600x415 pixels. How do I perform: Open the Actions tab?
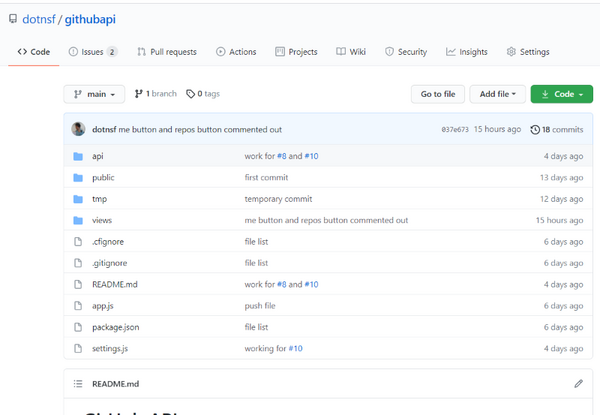236,52
